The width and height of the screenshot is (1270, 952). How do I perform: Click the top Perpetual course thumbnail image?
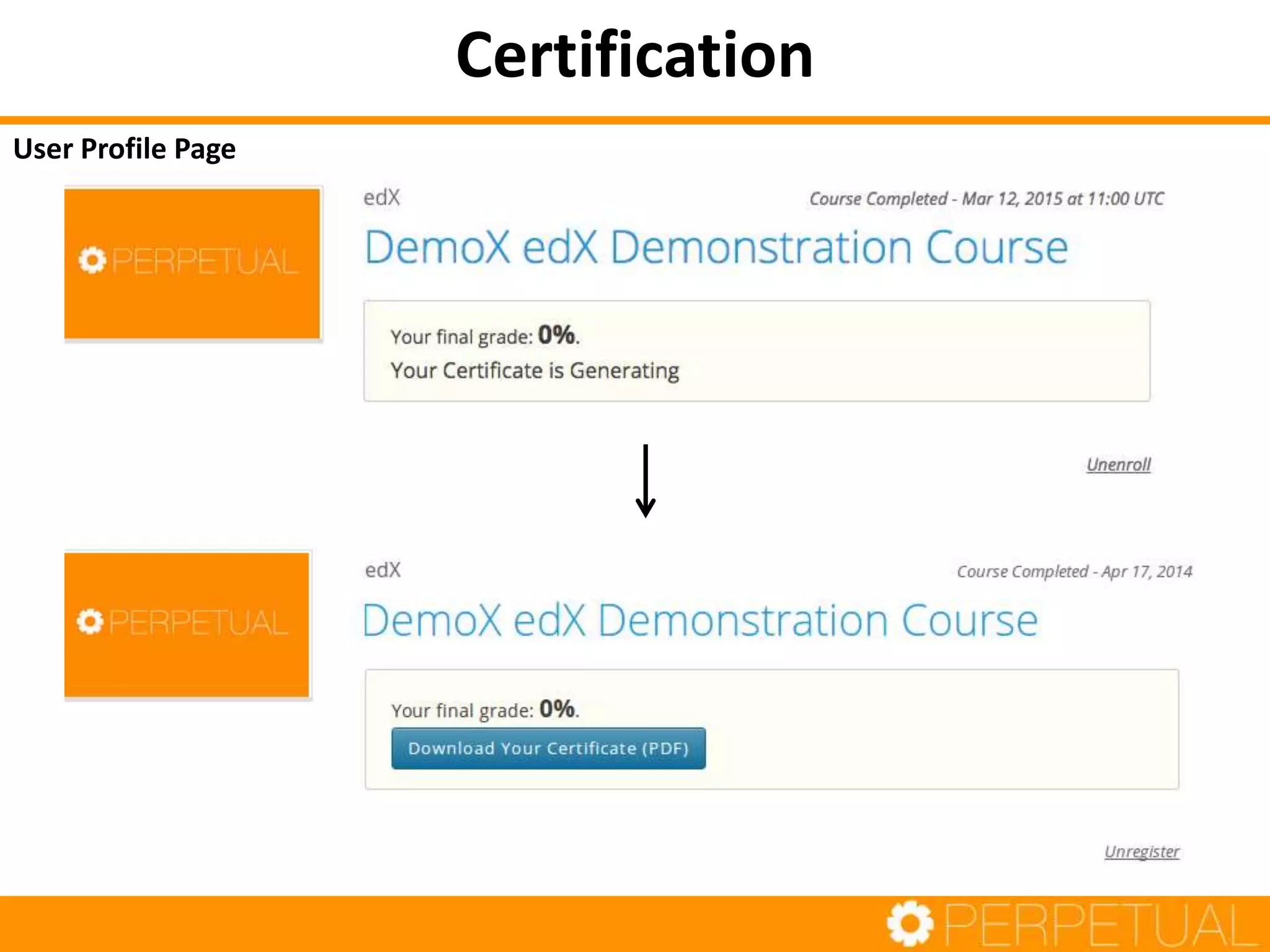tap(192, 263)
